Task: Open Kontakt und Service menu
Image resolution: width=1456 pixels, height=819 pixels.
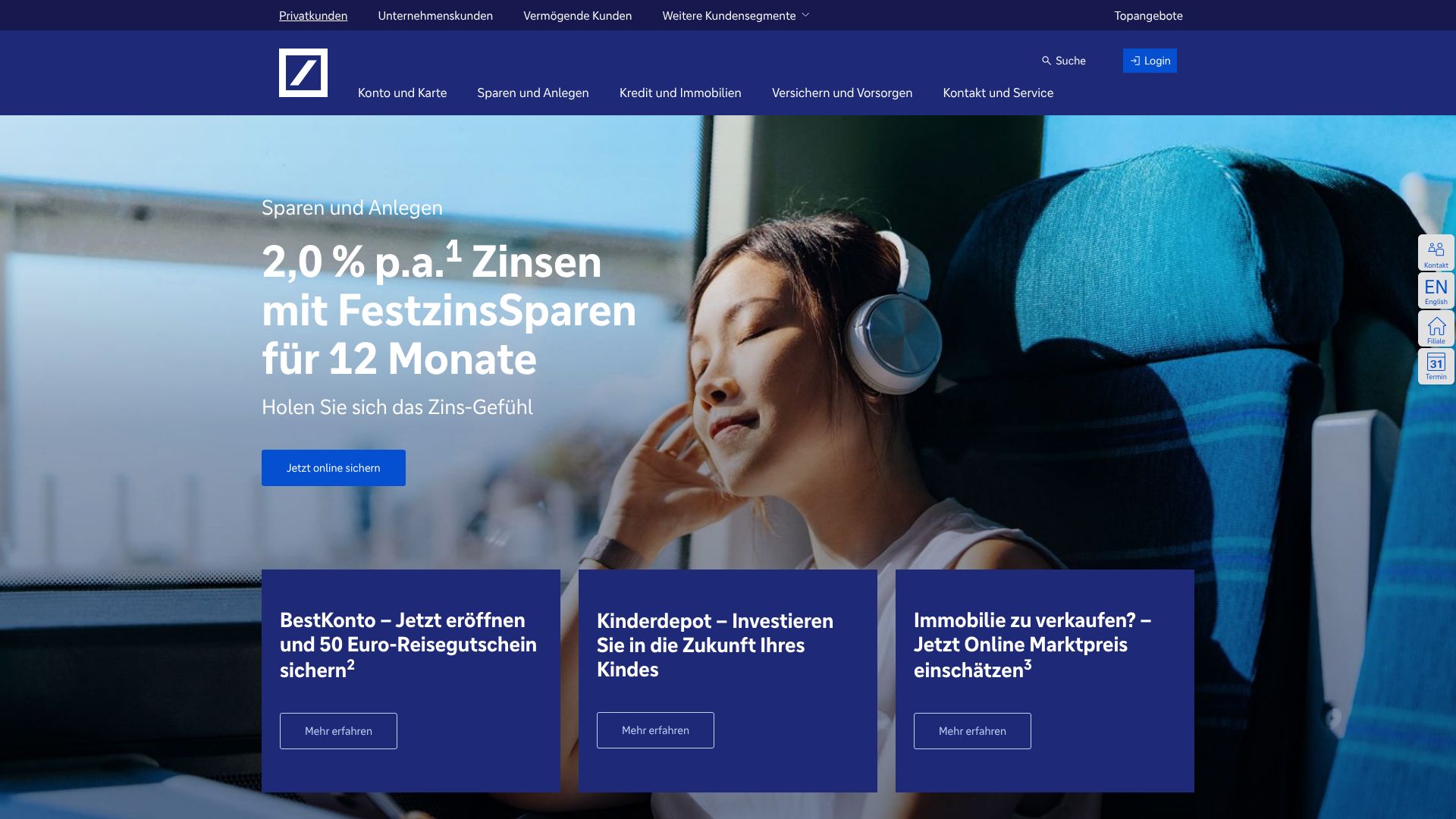Action: point(998,93)
